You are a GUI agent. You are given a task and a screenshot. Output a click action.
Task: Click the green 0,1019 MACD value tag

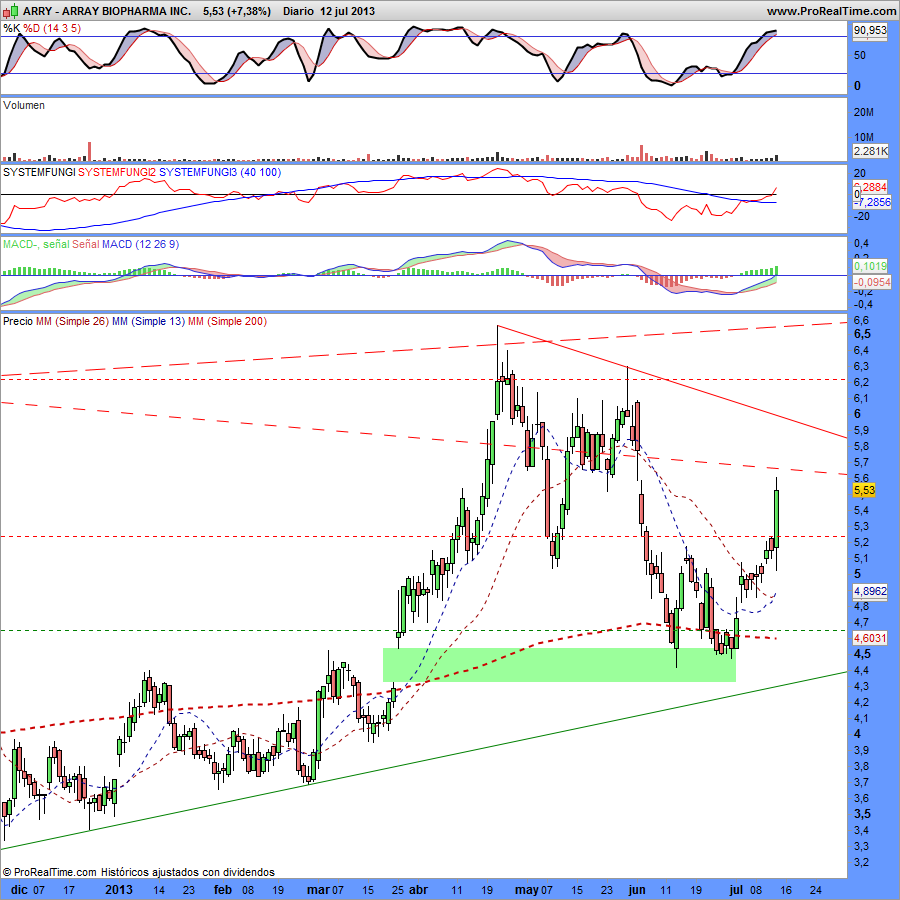pyautogui.click(x=871, y=266)
